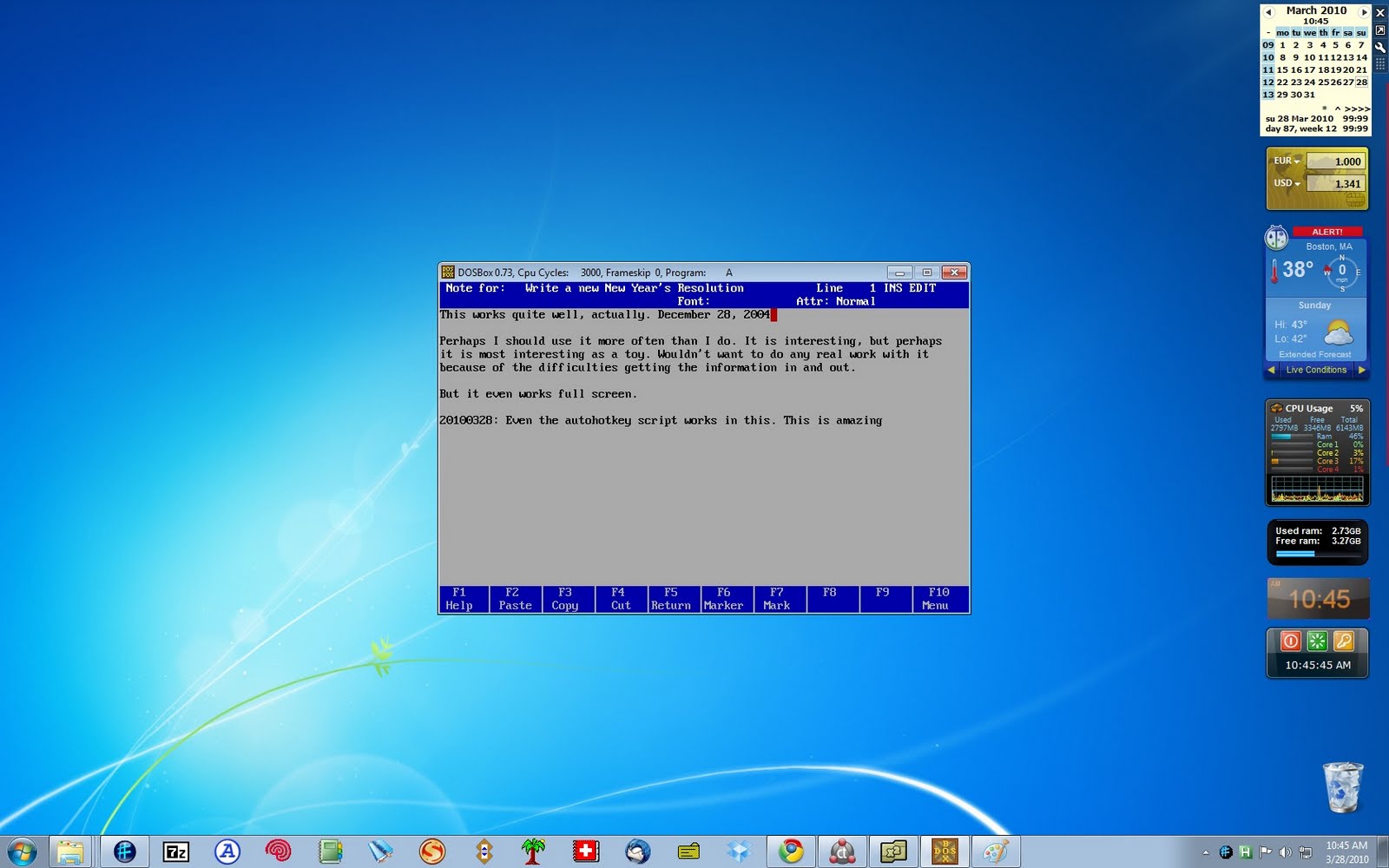This screenshot has width=1389, height=868.
Task: Open the Windows Start orb
Action: pos(22,852)
